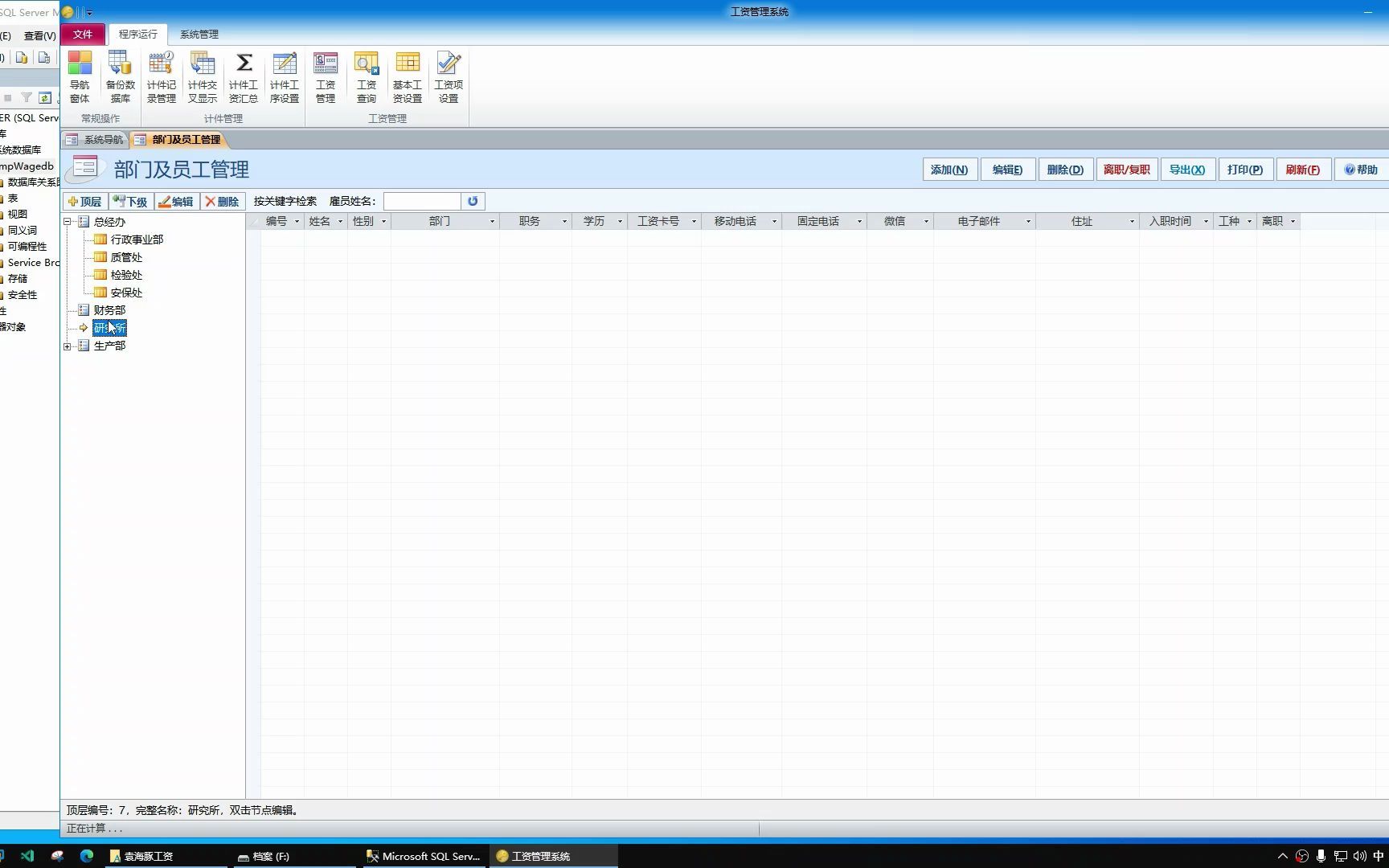Open 计件记录管理 piecework record management

click(161, 75)
